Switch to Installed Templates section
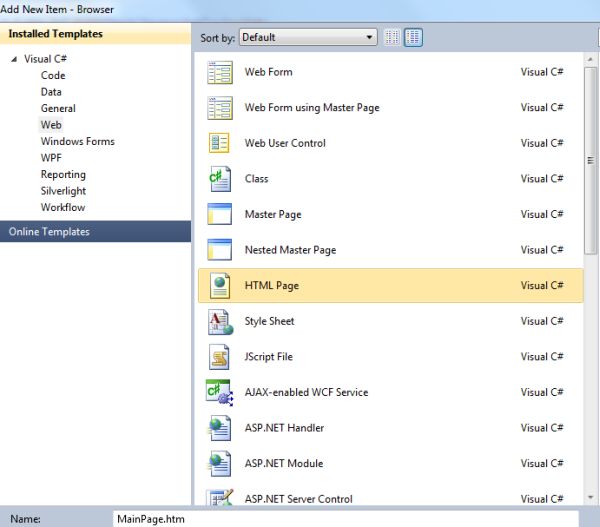600x527 pixels. click(95, 34)
